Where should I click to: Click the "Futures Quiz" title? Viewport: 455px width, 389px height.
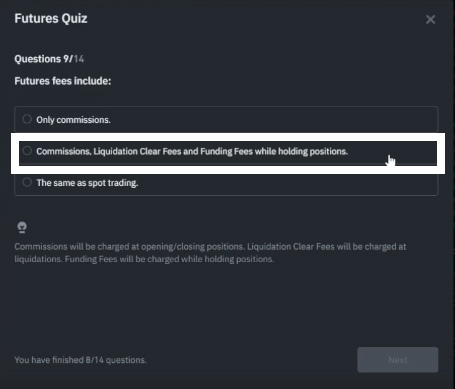click(x=51, y=18)
